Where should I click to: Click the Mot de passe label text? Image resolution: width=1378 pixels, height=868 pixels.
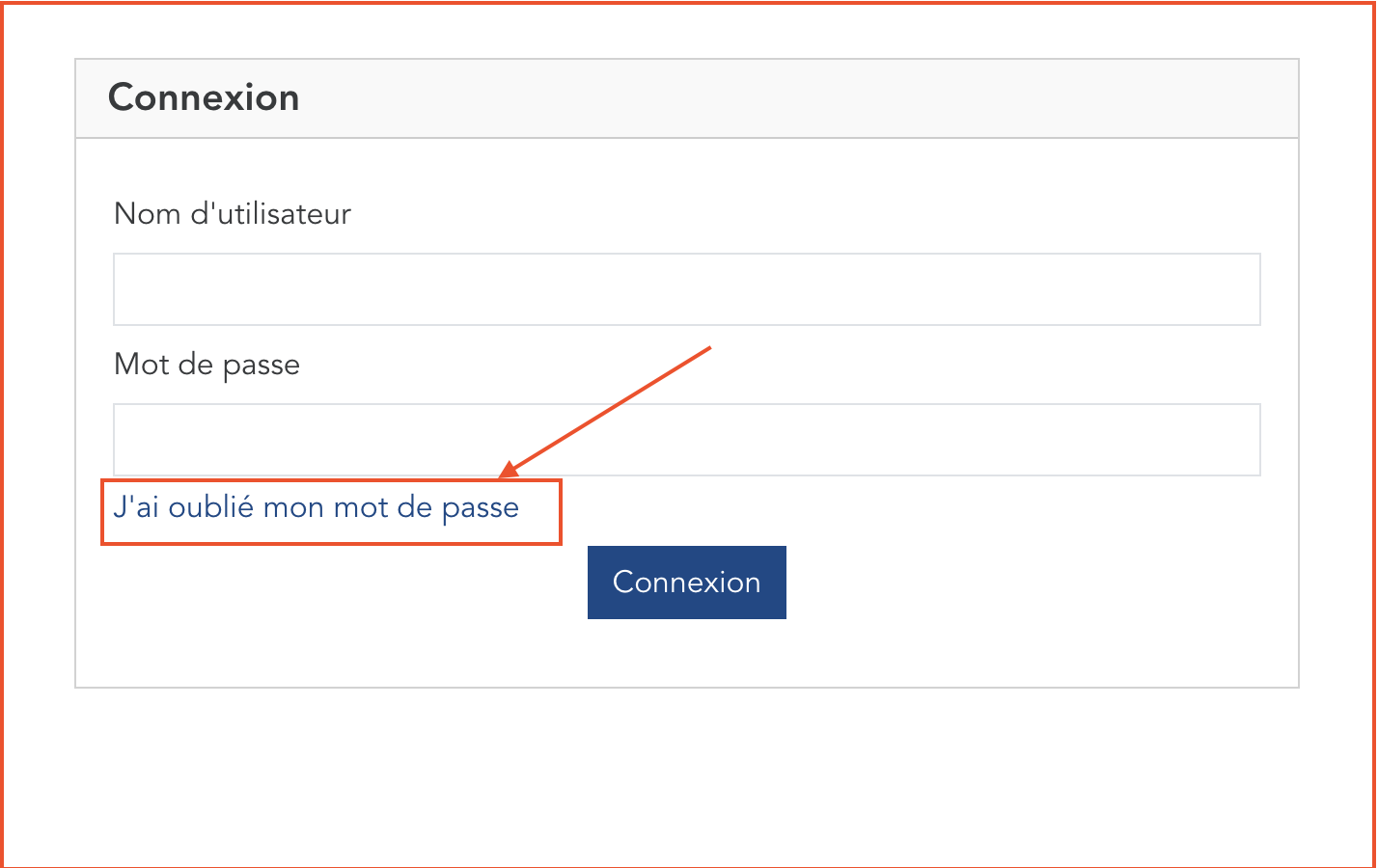point(207,365)
